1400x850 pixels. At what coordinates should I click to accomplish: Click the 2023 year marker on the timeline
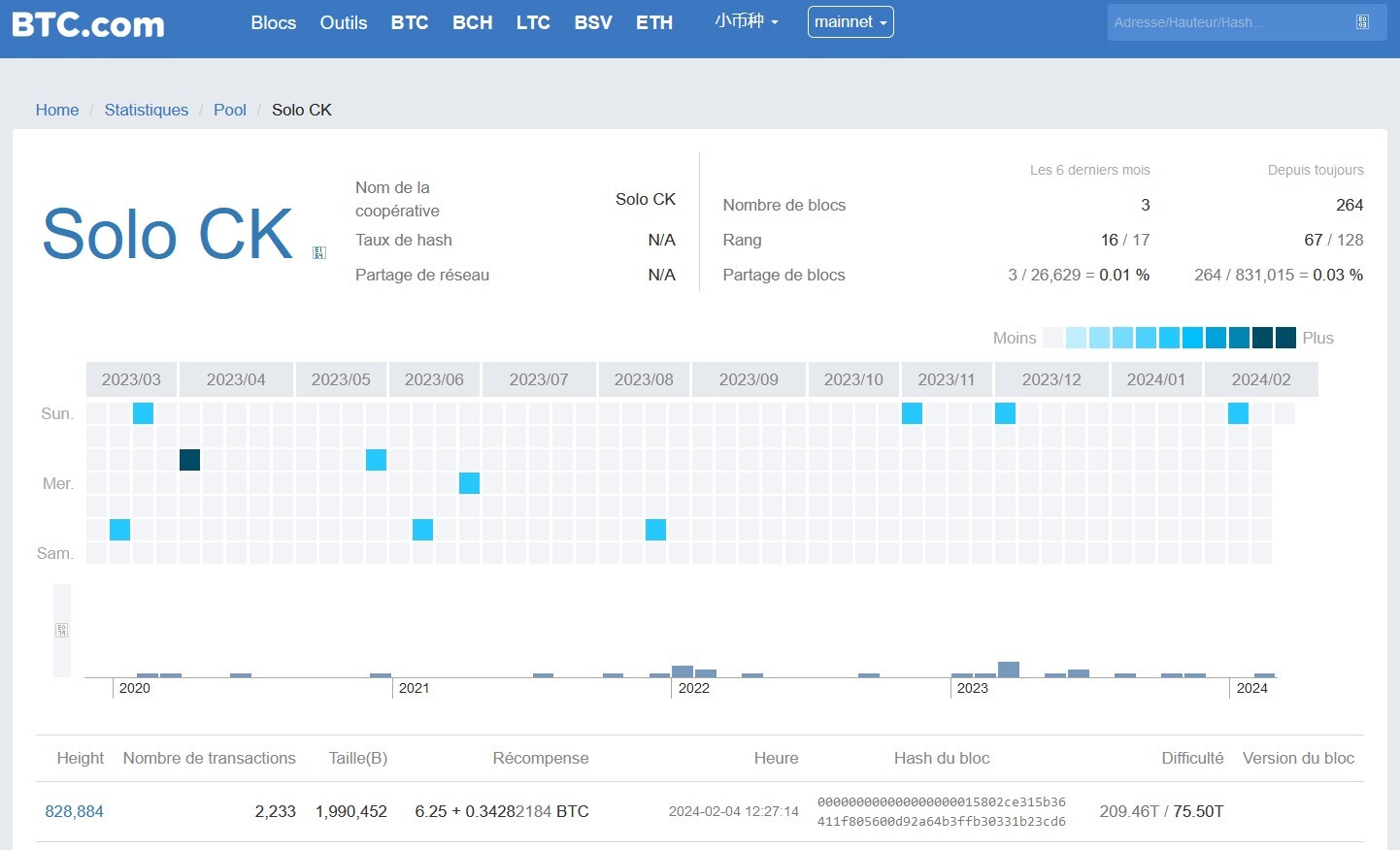[973, 688]
